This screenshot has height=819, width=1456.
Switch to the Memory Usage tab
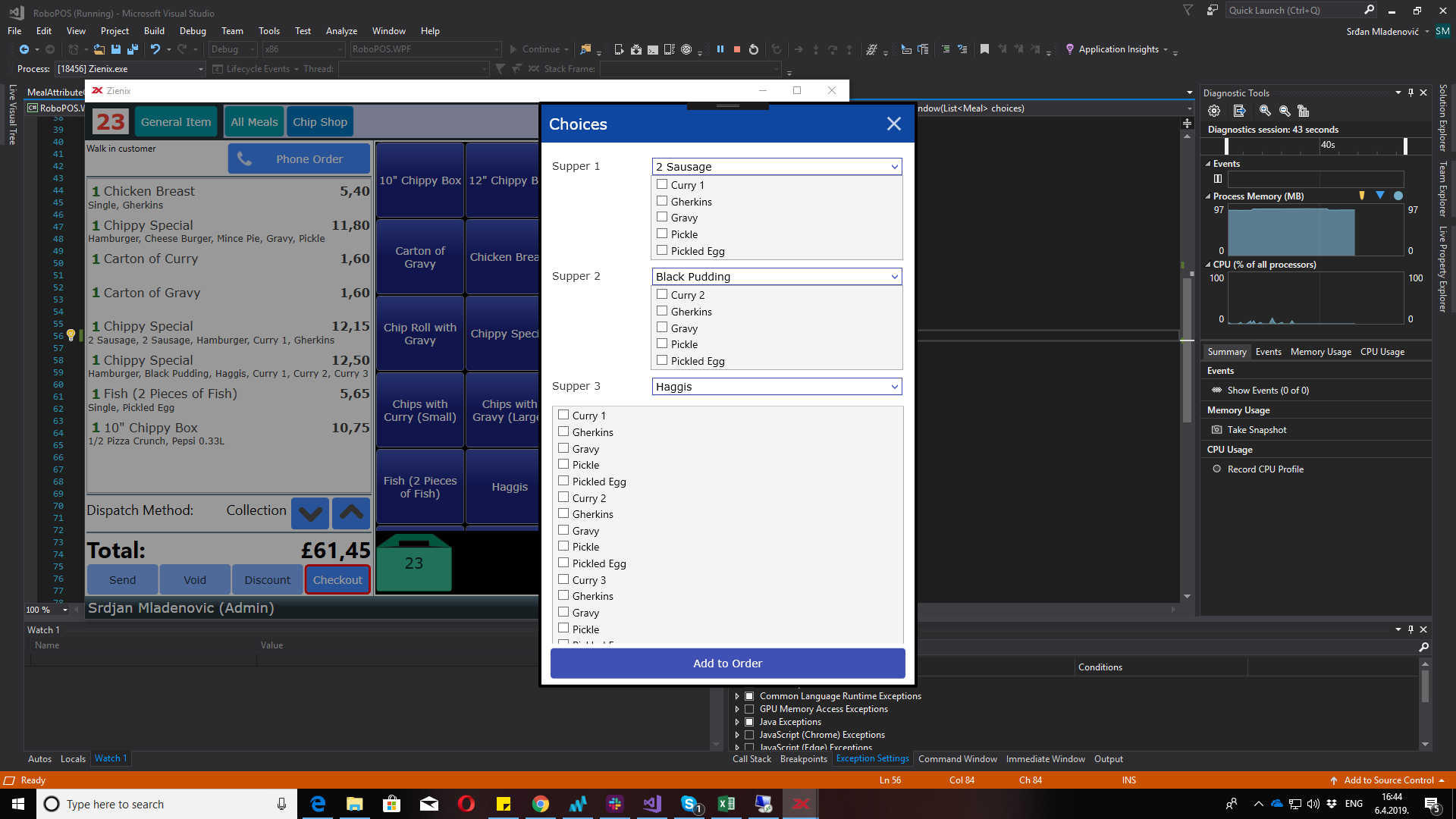click(1320, 352)
